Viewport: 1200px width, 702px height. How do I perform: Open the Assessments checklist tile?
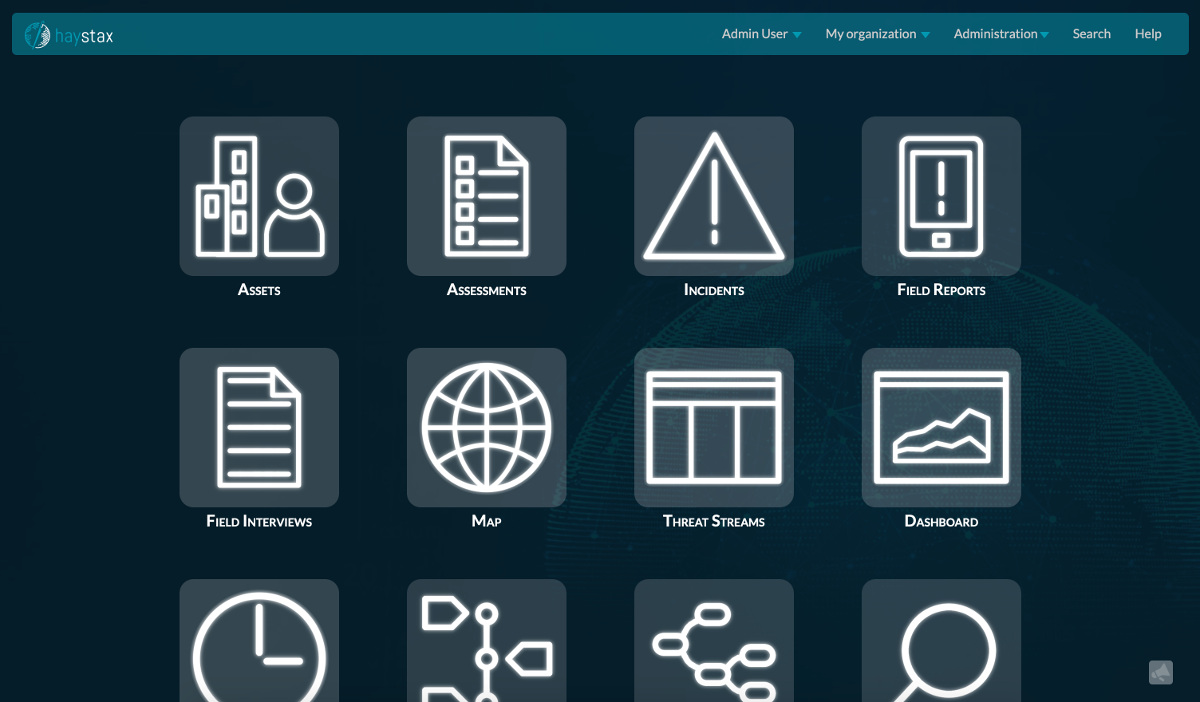pyautogui.click(x=486, y=196)
